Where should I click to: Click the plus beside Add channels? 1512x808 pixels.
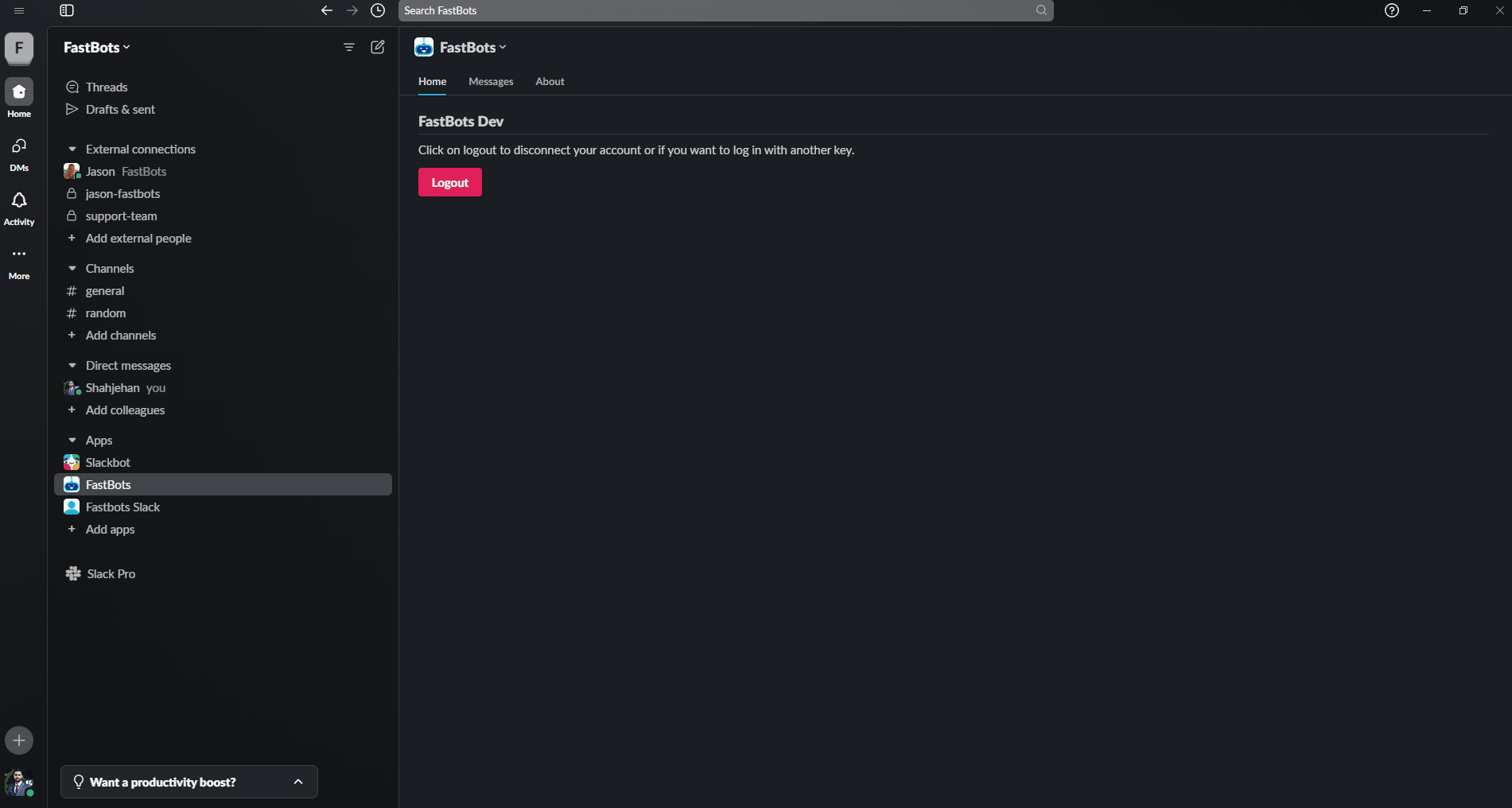pos(72,335)
